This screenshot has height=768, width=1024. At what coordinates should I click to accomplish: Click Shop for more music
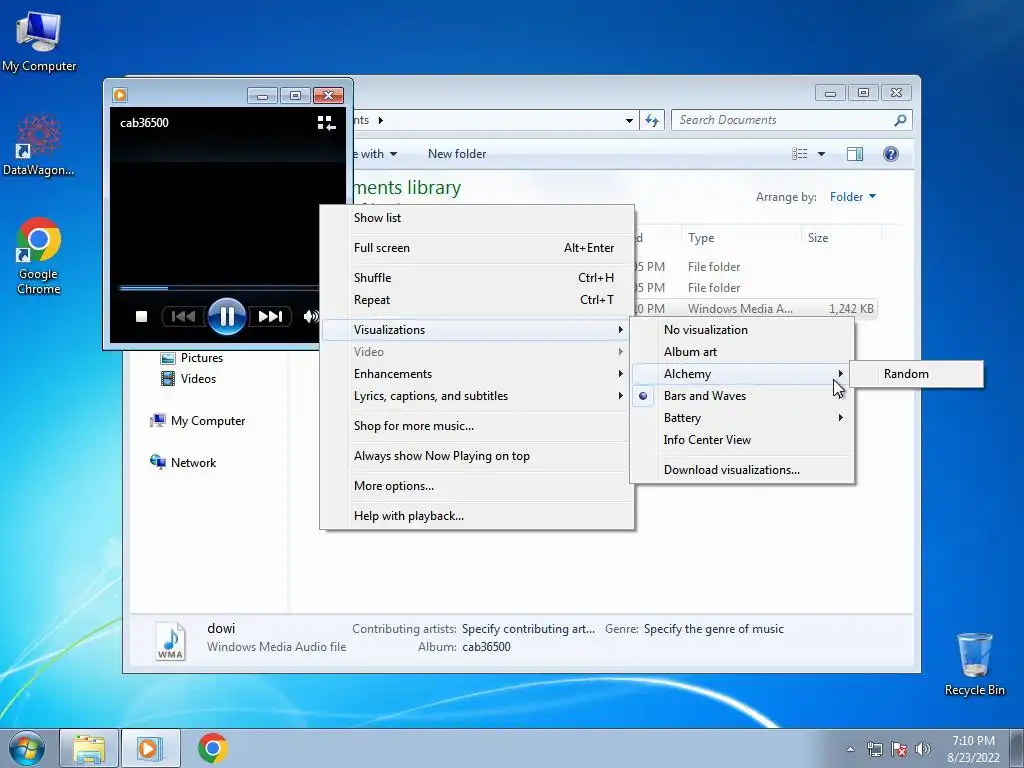click(477, 426)
